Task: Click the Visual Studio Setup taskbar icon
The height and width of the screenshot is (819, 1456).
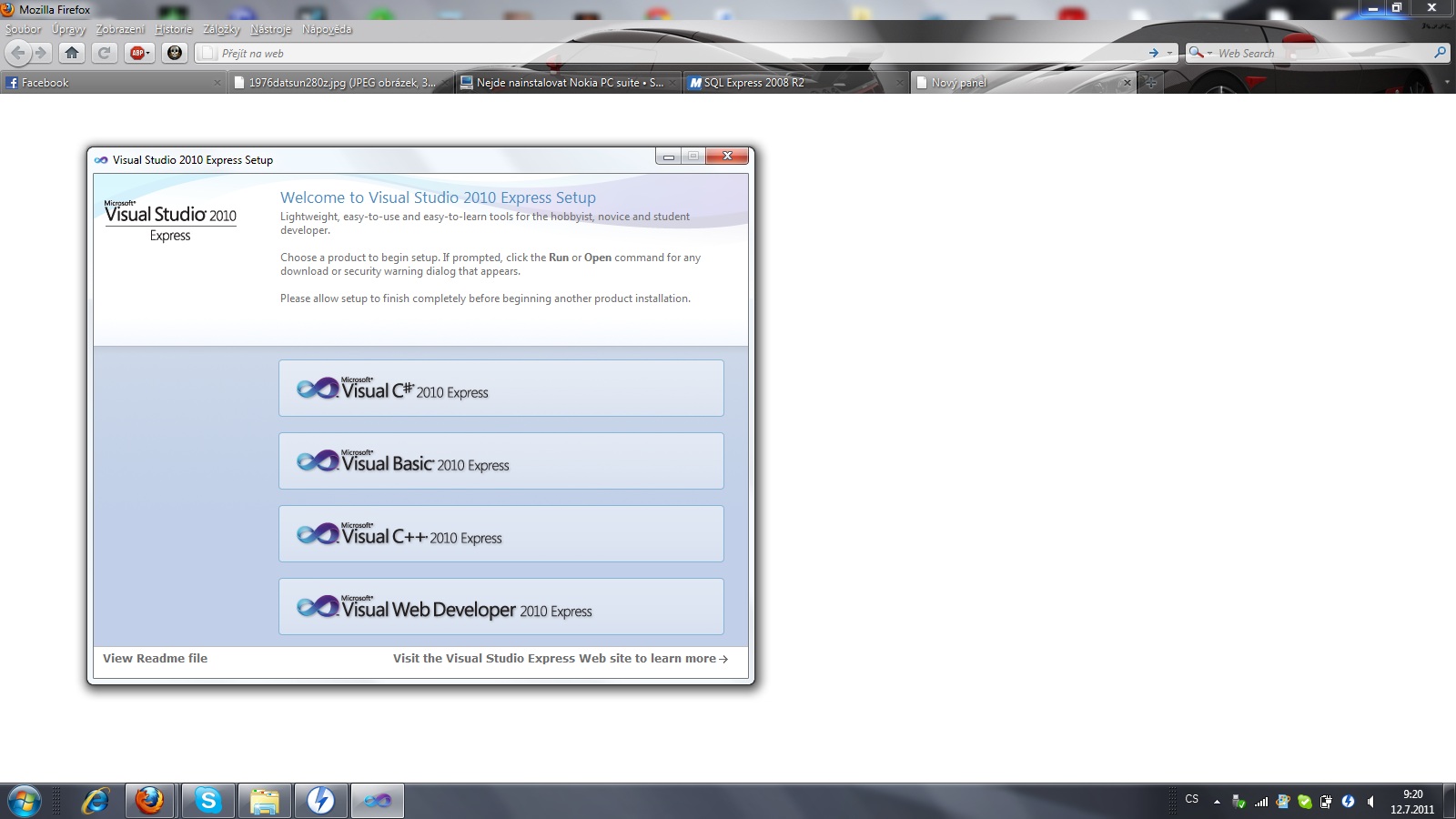Action: point(378,802)
